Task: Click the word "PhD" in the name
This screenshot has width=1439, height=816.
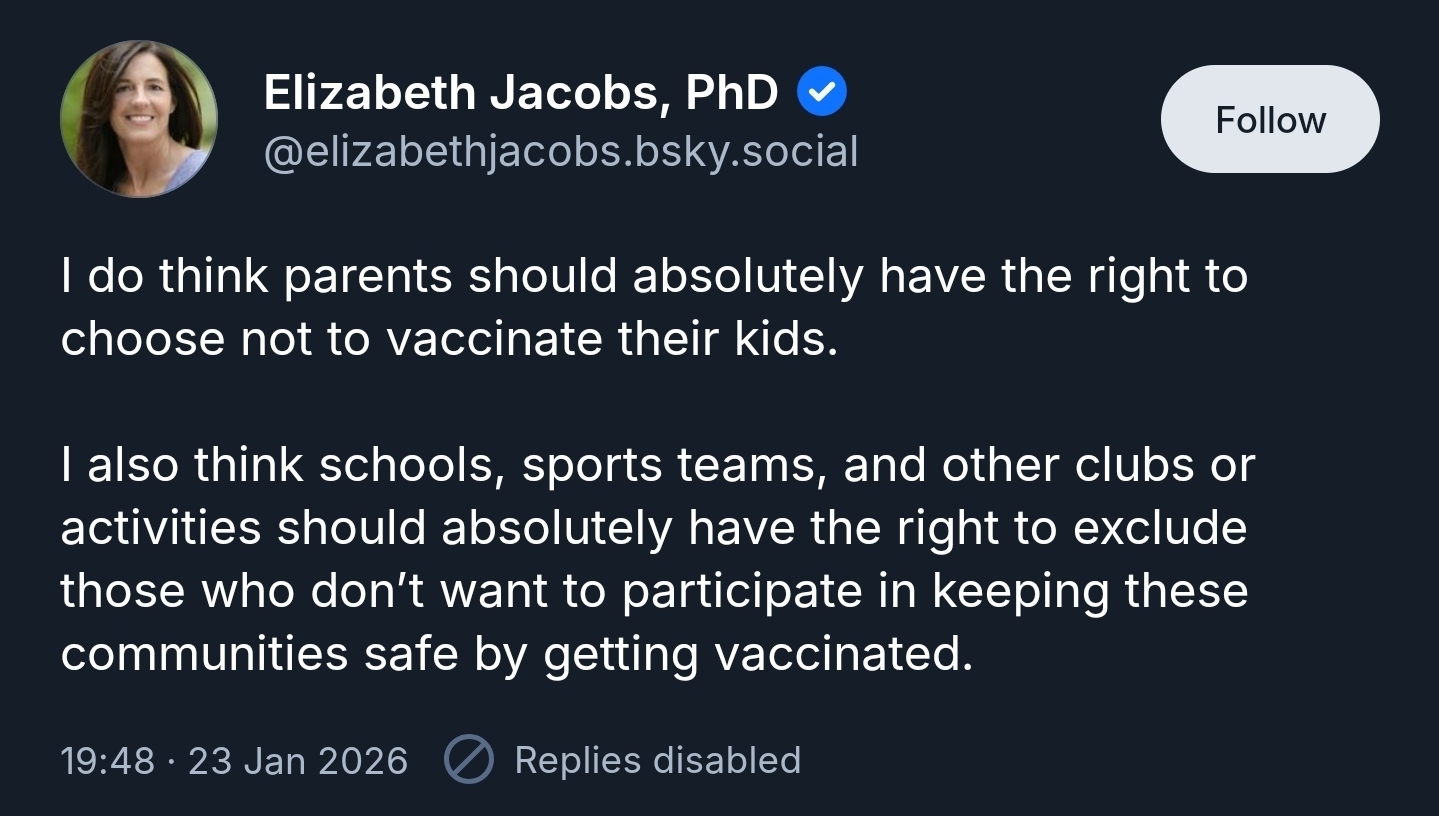Action: (732, 93)
